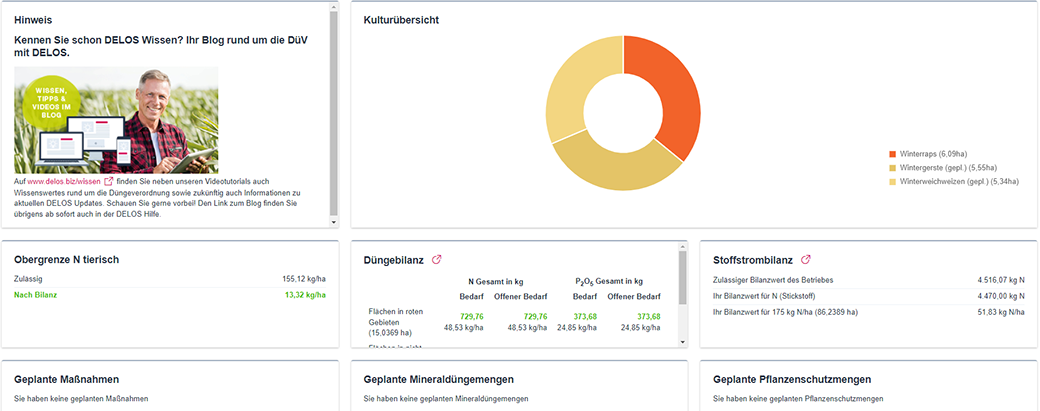This screenshot has height=411, width=1040.
Task: Click the Kulturübersicht heading
Action: point(401,20)
